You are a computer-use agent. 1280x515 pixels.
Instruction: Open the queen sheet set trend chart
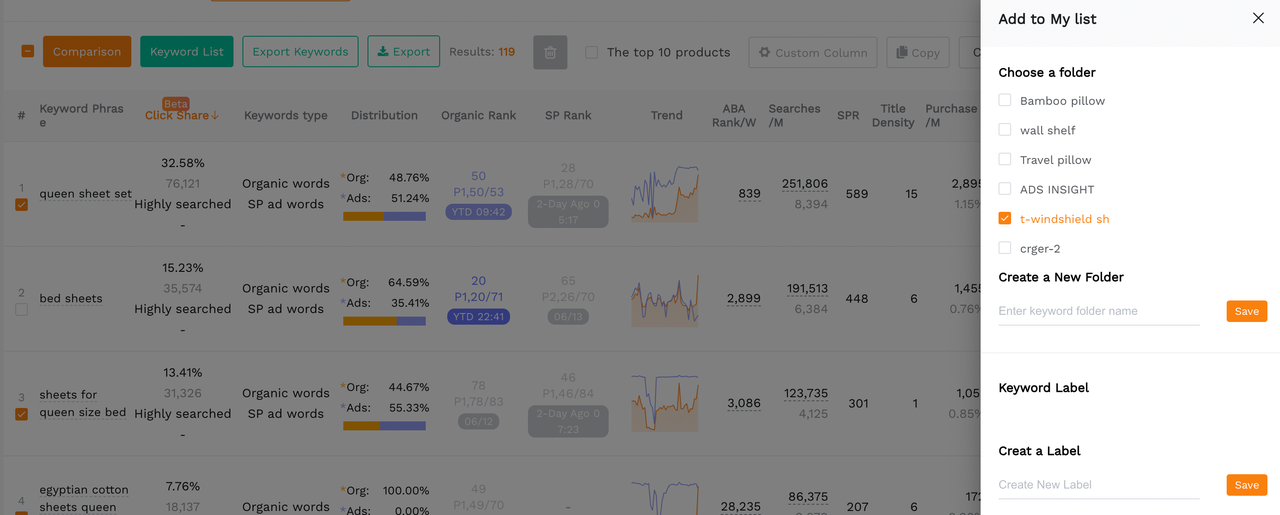point(665,193)
